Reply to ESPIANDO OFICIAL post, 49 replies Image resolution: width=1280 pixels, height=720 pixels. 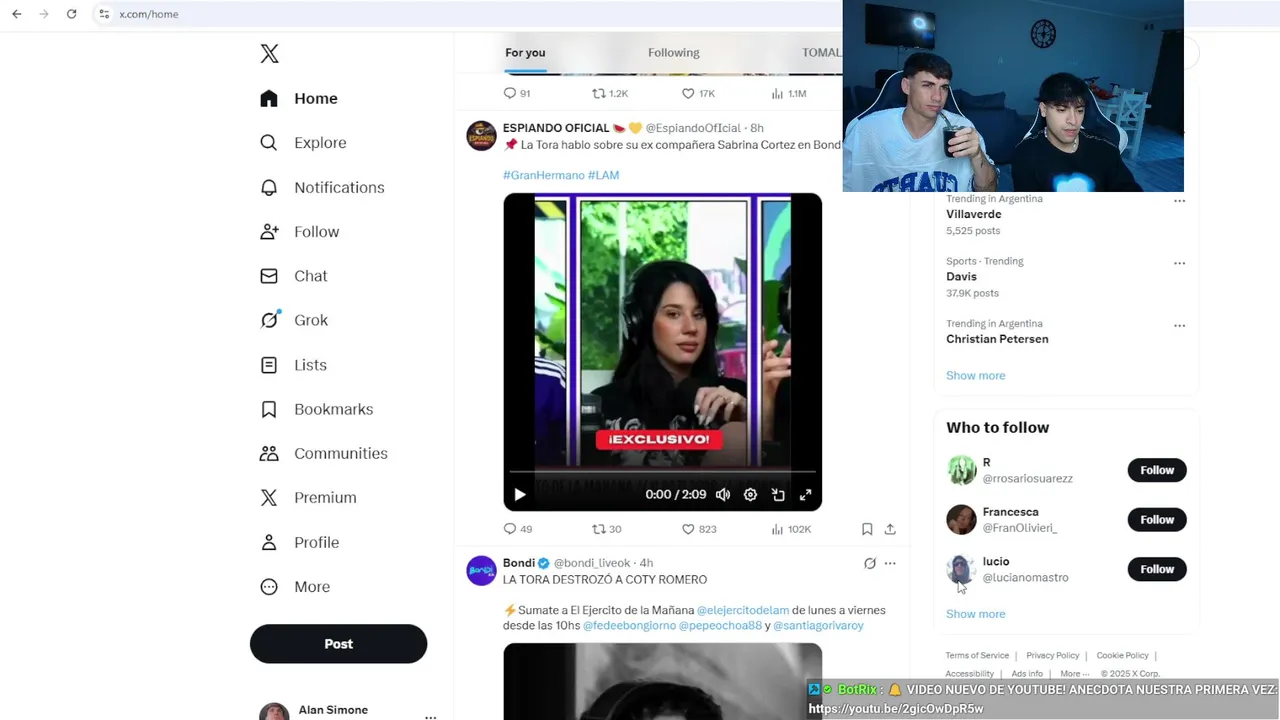pyautogui.click(x=518, y=529)
